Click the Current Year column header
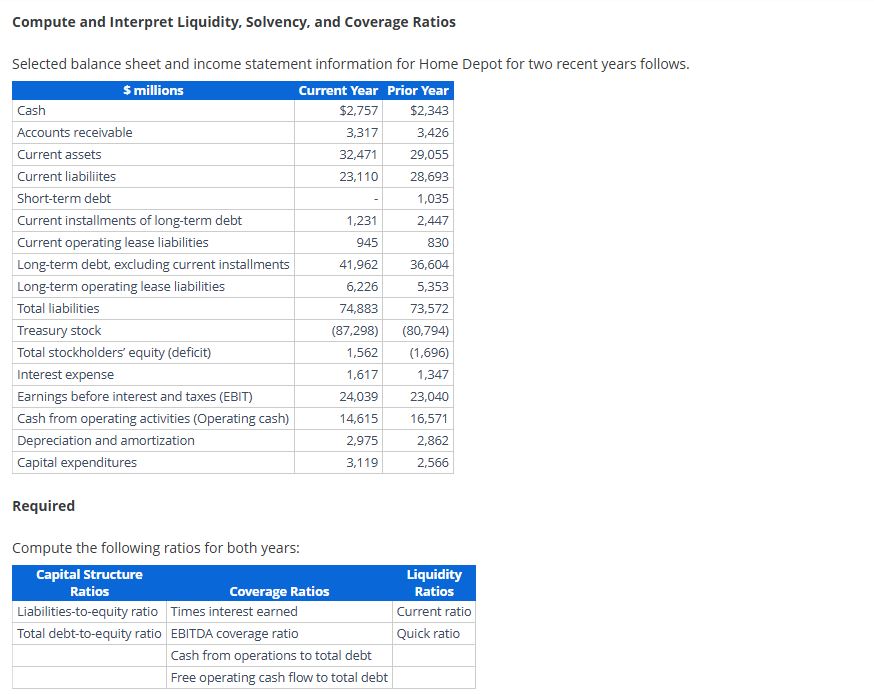The width and height of the screenshot is (874, 696). (337, 90)
